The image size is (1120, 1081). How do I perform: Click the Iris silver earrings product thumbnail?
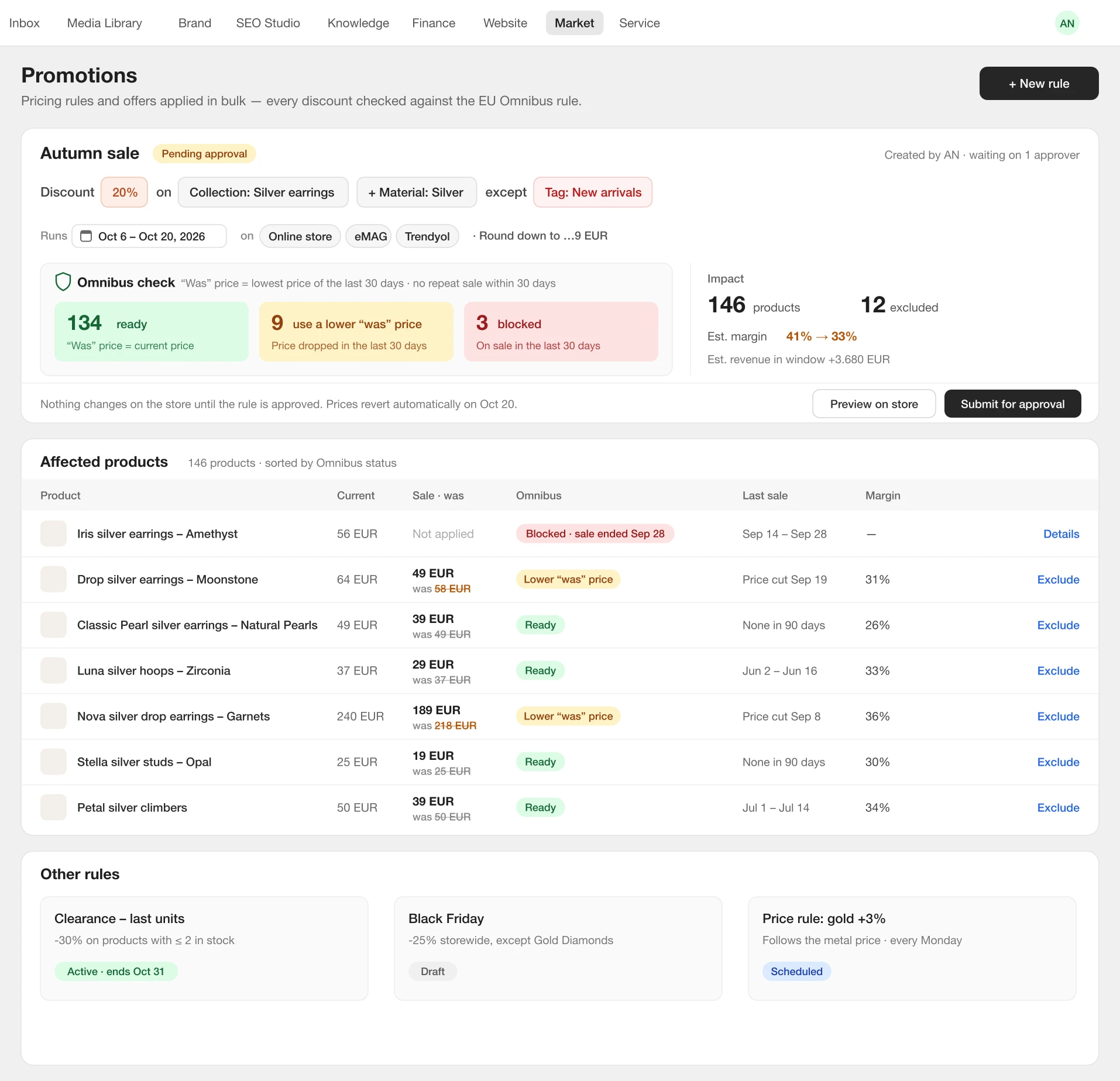[53, 533]
